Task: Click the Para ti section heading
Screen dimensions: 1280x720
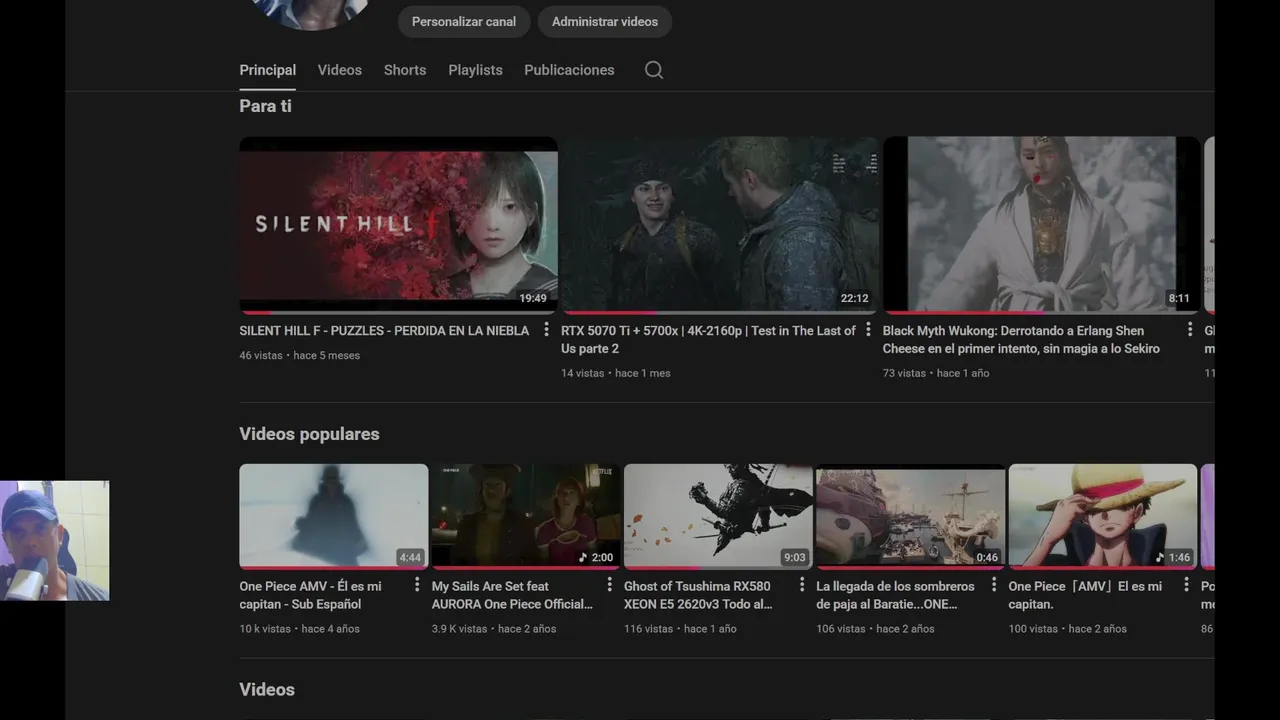Action: point(265,106)
